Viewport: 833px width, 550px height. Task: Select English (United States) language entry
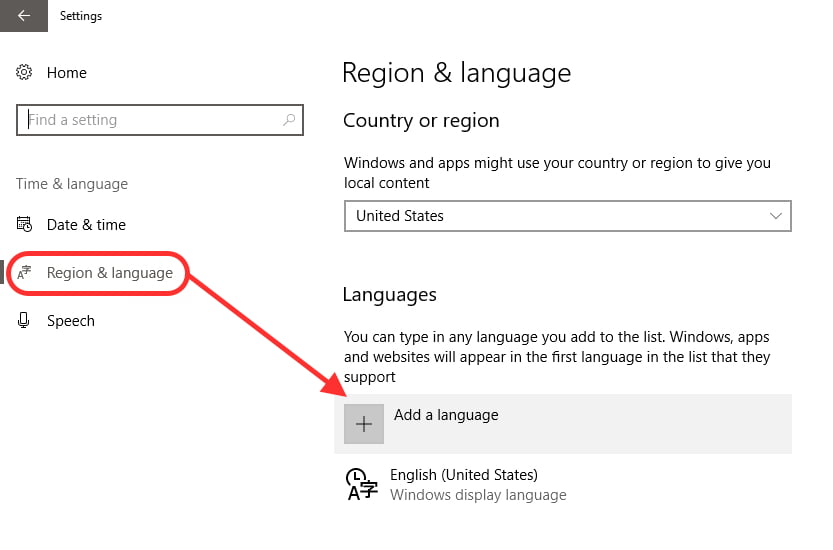[x=464, y=475]
